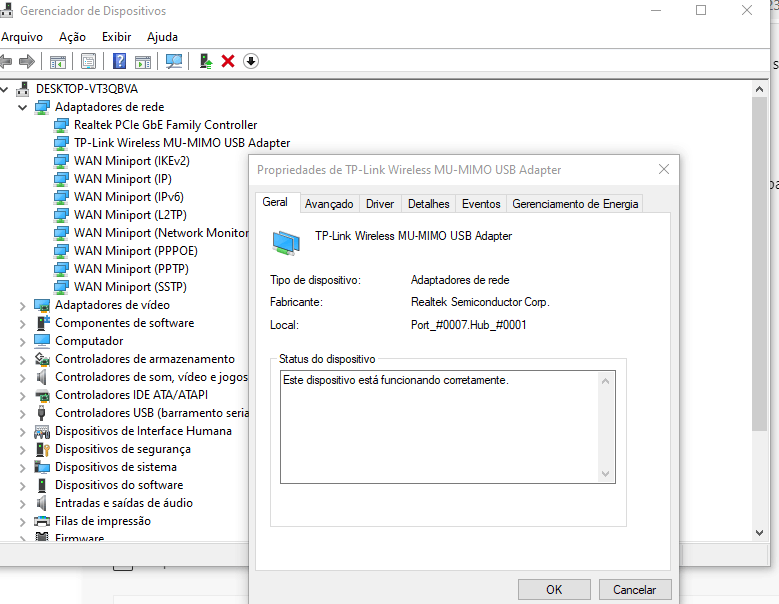Viewport: 779px width, 604px height.
Task: Toggle the action pane toolbar icon
Action: [x=143, y=62]
